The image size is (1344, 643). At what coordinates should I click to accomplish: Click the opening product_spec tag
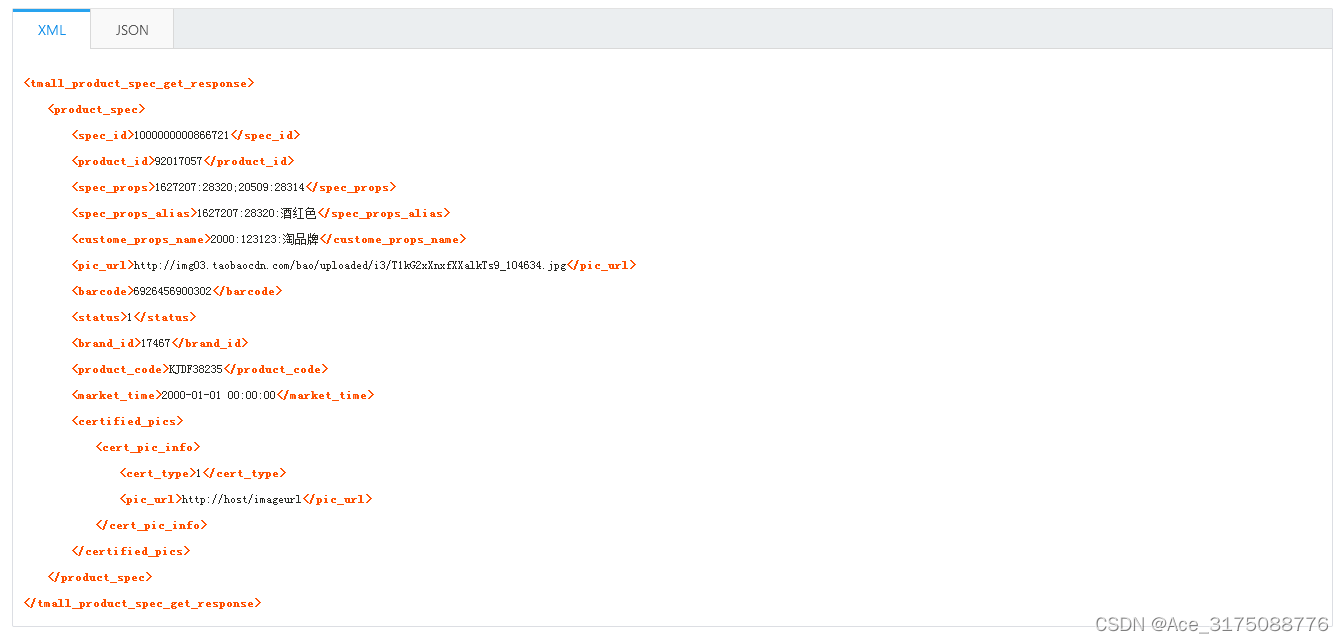click(97, 109)
